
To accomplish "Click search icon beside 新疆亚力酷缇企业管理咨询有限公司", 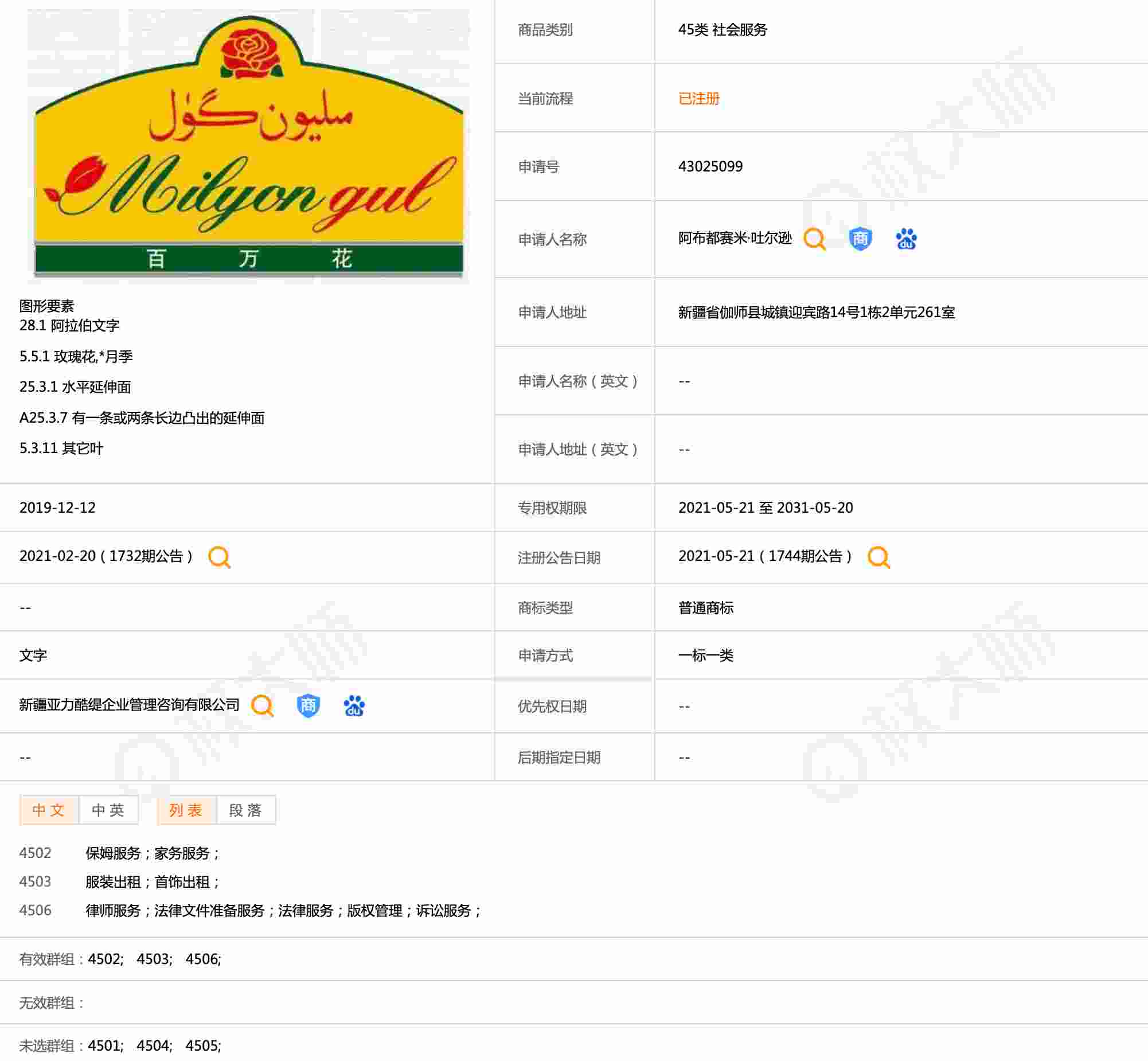I will (x=262, y=705).
